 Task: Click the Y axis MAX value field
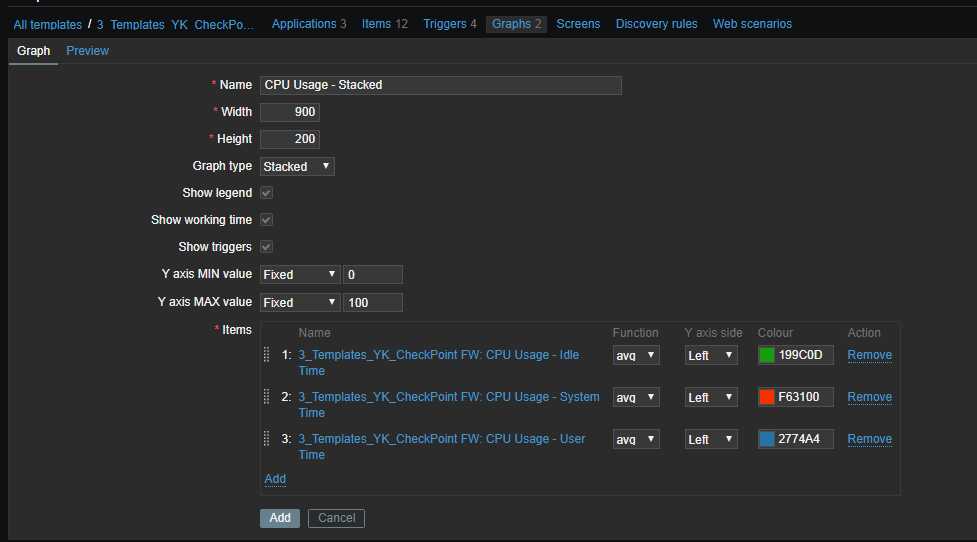[x=373, y=303]
